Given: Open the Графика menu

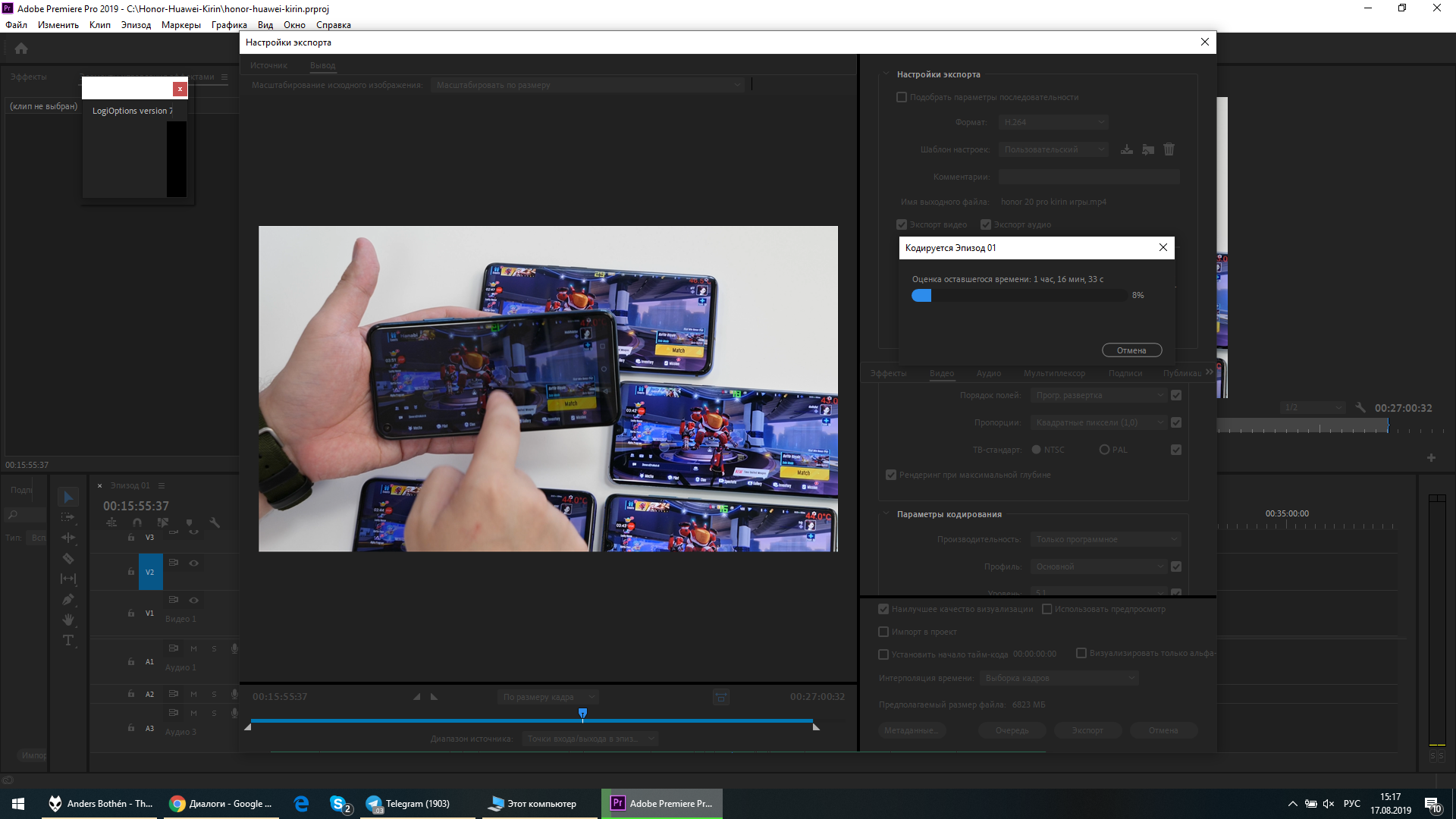Looking at the screenshot, I should click(x=229, y=25).
